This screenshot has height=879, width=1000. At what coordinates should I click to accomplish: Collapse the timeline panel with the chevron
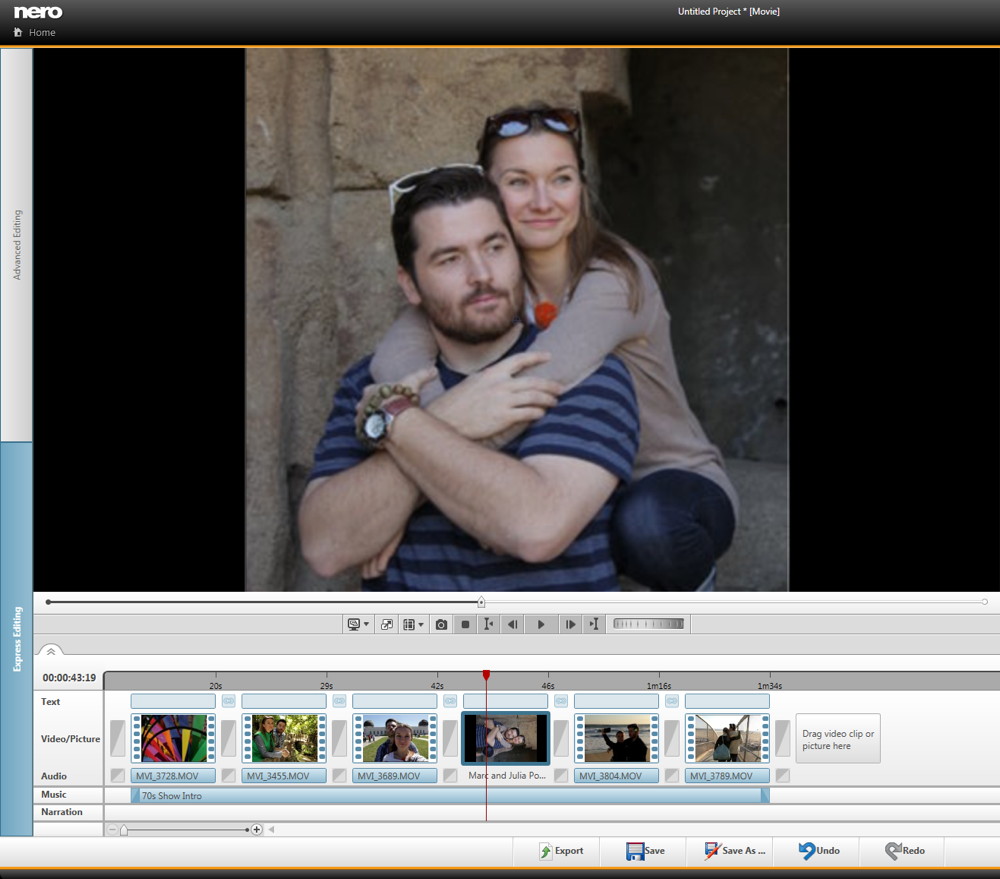[51, 651]
